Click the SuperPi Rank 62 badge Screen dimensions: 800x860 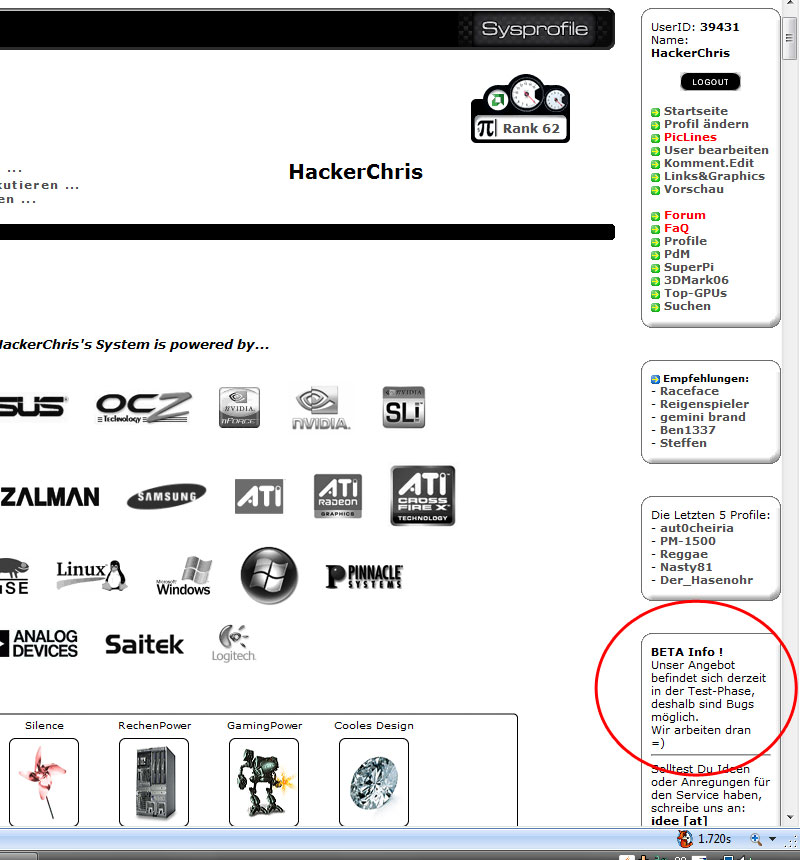click(520, 109)
